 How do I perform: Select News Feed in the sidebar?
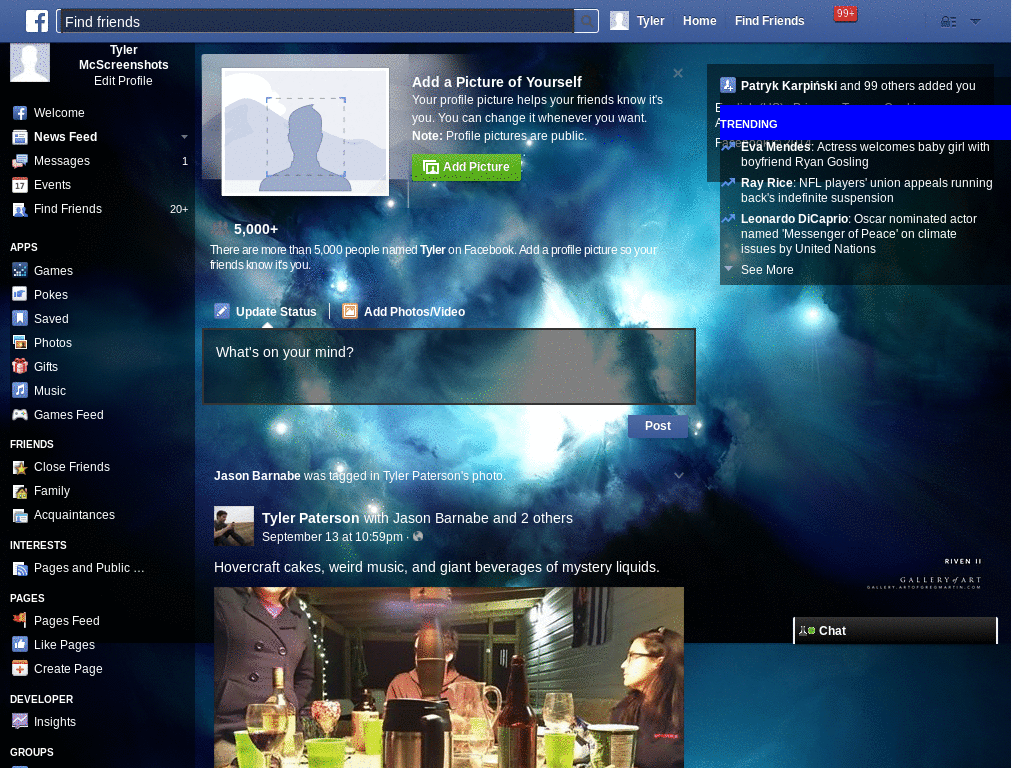(65, 137)
